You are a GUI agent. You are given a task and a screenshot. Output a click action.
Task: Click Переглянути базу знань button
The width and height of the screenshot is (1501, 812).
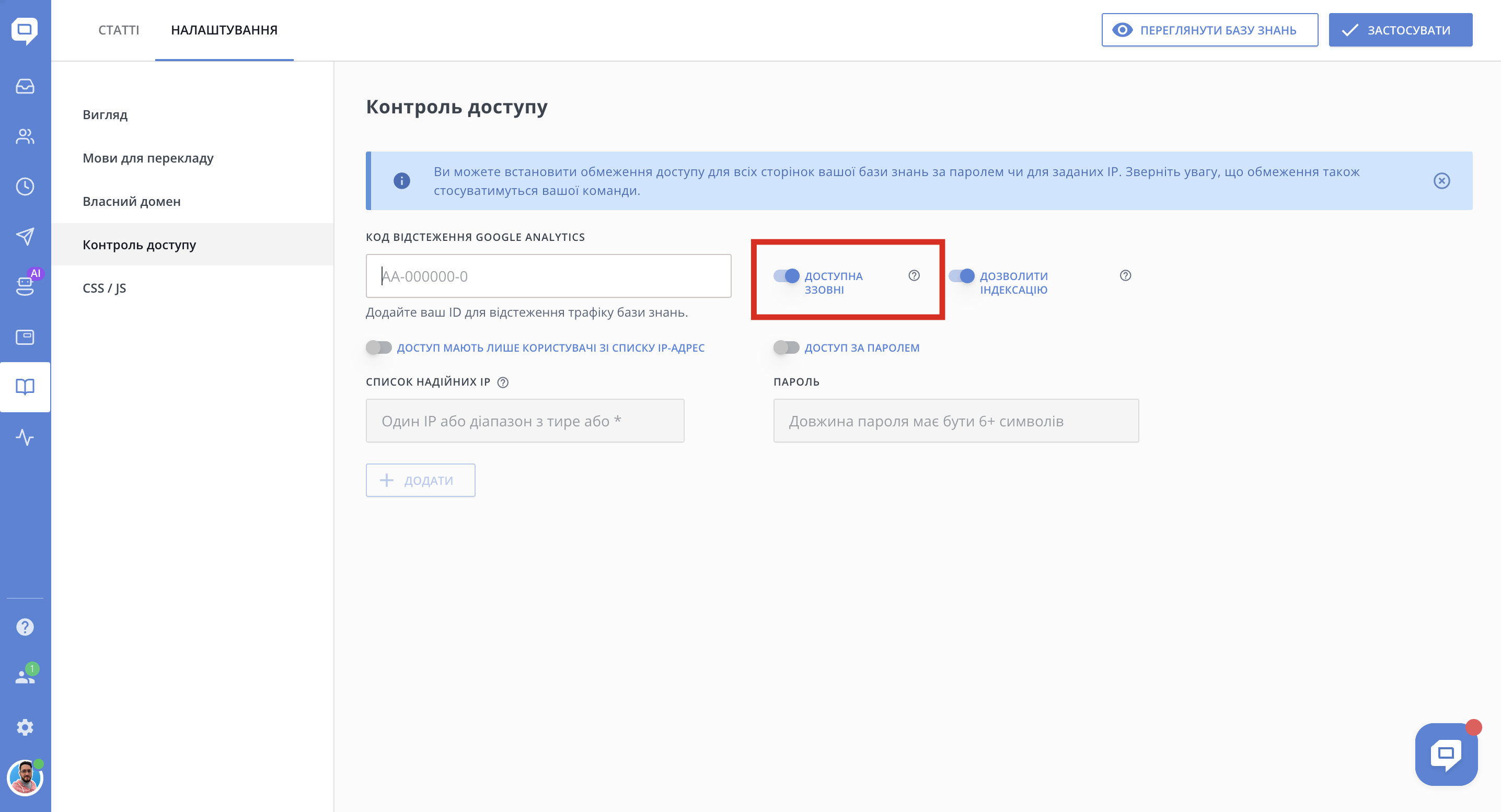tap(1209, 30)
